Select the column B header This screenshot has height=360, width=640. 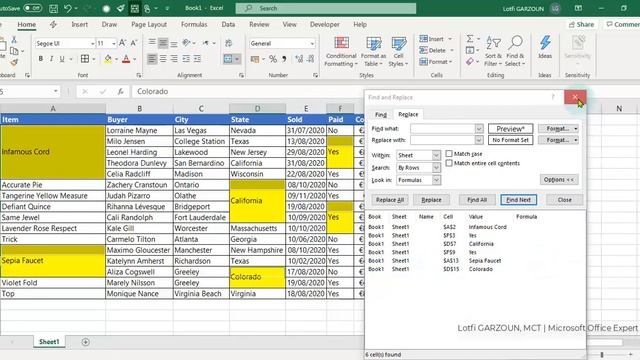(x=139, y=109)
